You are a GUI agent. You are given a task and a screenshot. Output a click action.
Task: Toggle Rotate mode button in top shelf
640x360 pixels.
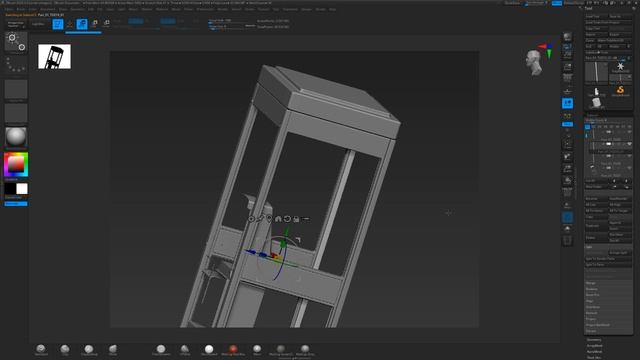(x=106, y=24)
